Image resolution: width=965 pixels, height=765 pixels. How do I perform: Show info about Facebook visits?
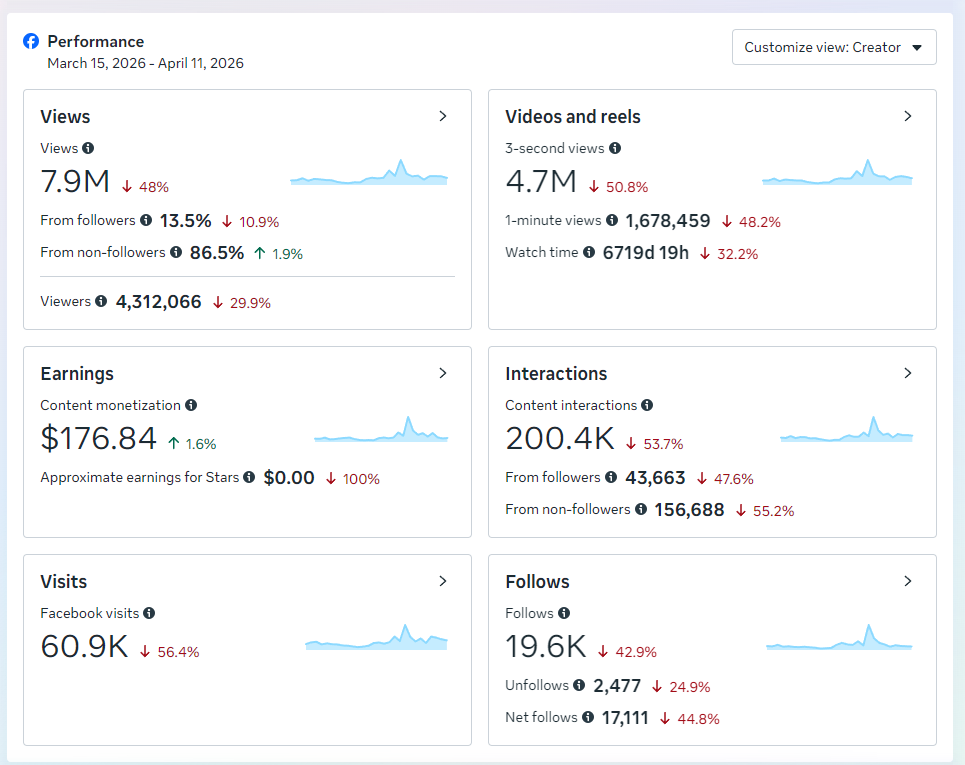[149, 613]
